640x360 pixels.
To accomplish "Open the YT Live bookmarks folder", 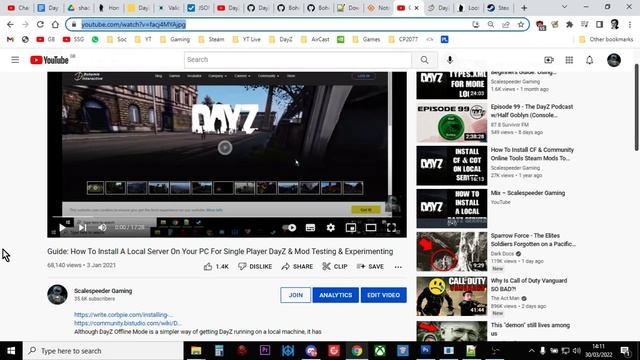I will point(247,40).
